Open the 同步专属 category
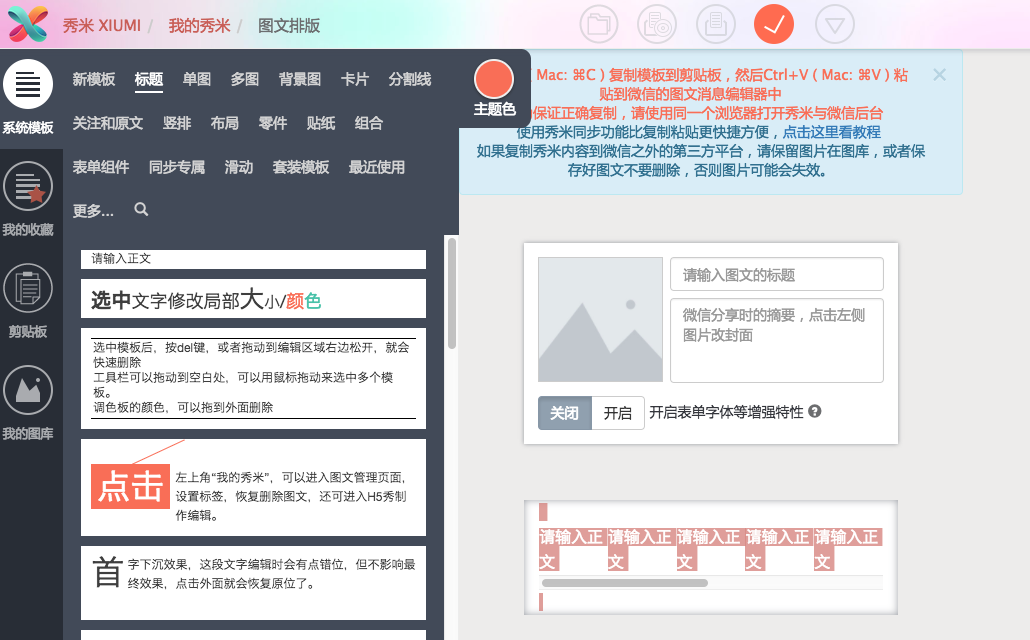Viewport: 1030px width, 640px height. click(177, 168)
